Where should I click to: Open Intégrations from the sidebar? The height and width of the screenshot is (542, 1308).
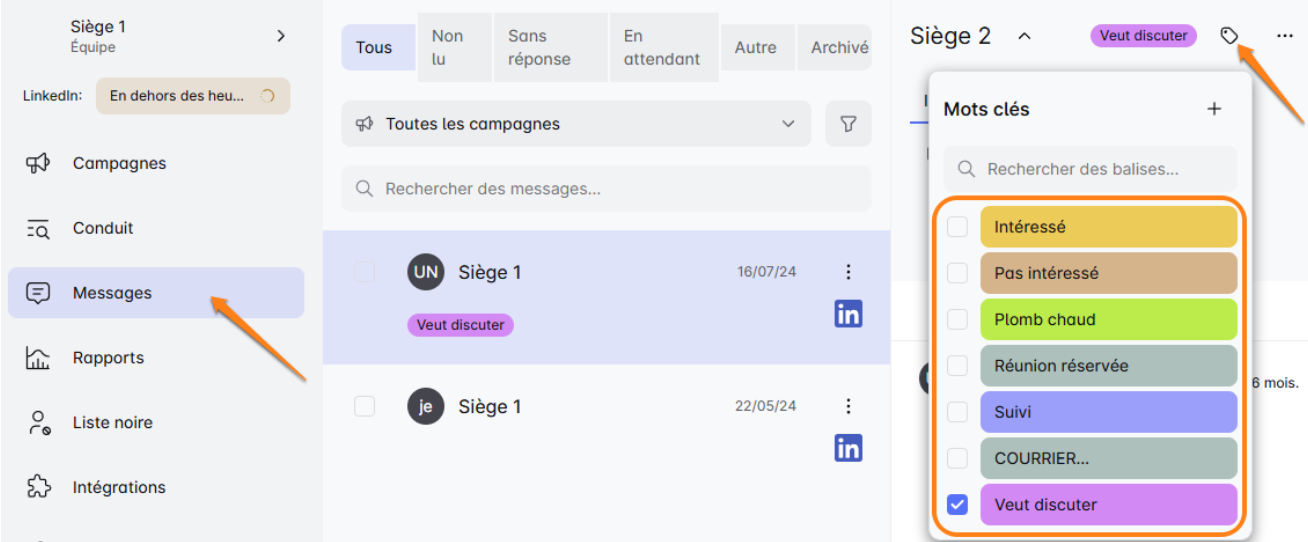(118, 487)
